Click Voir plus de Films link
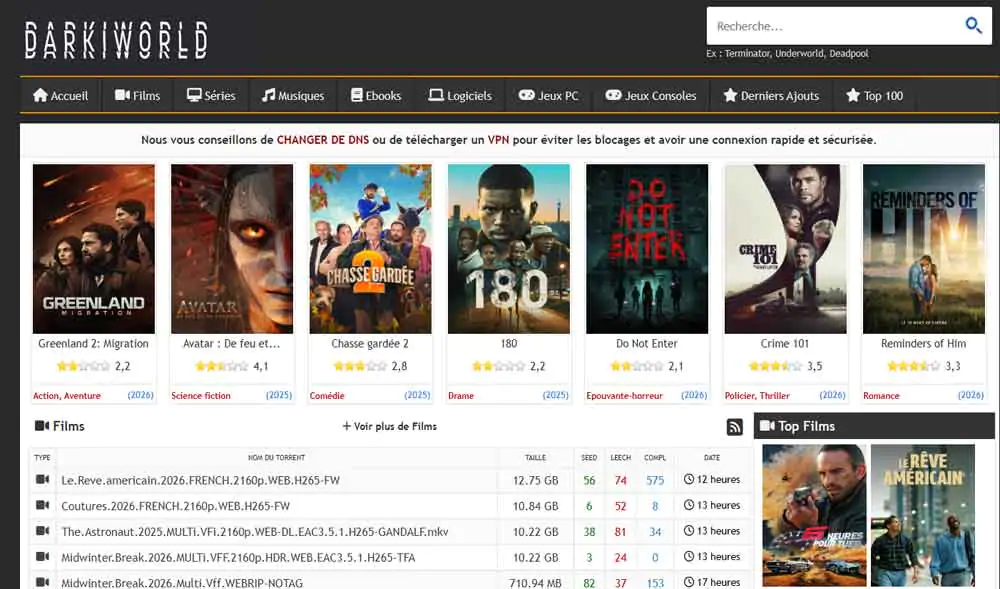 [x=390, y=426]
